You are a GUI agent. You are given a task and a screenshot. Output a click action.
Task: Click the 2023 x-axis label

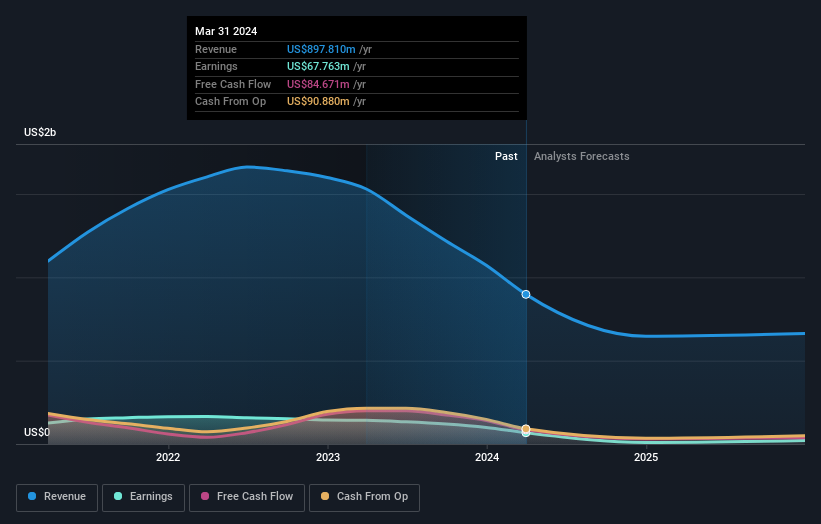328,458
